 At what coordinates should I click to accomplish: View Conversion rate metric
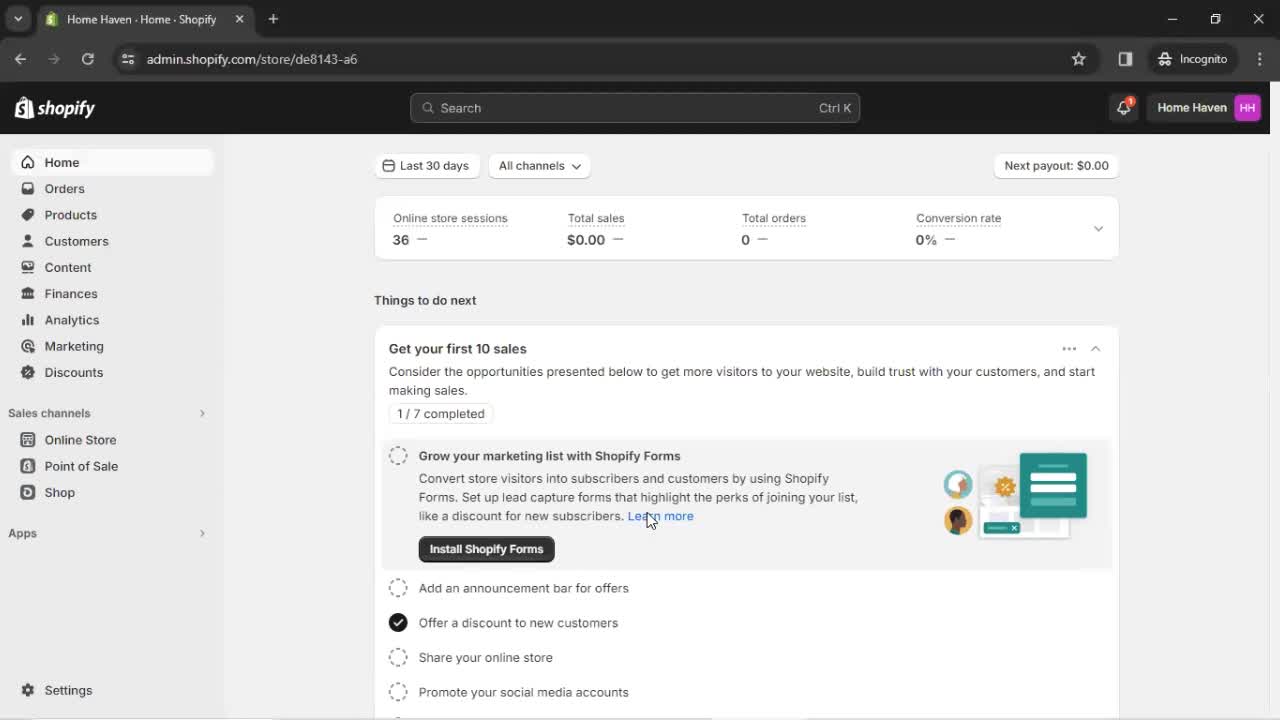point(958,229)
